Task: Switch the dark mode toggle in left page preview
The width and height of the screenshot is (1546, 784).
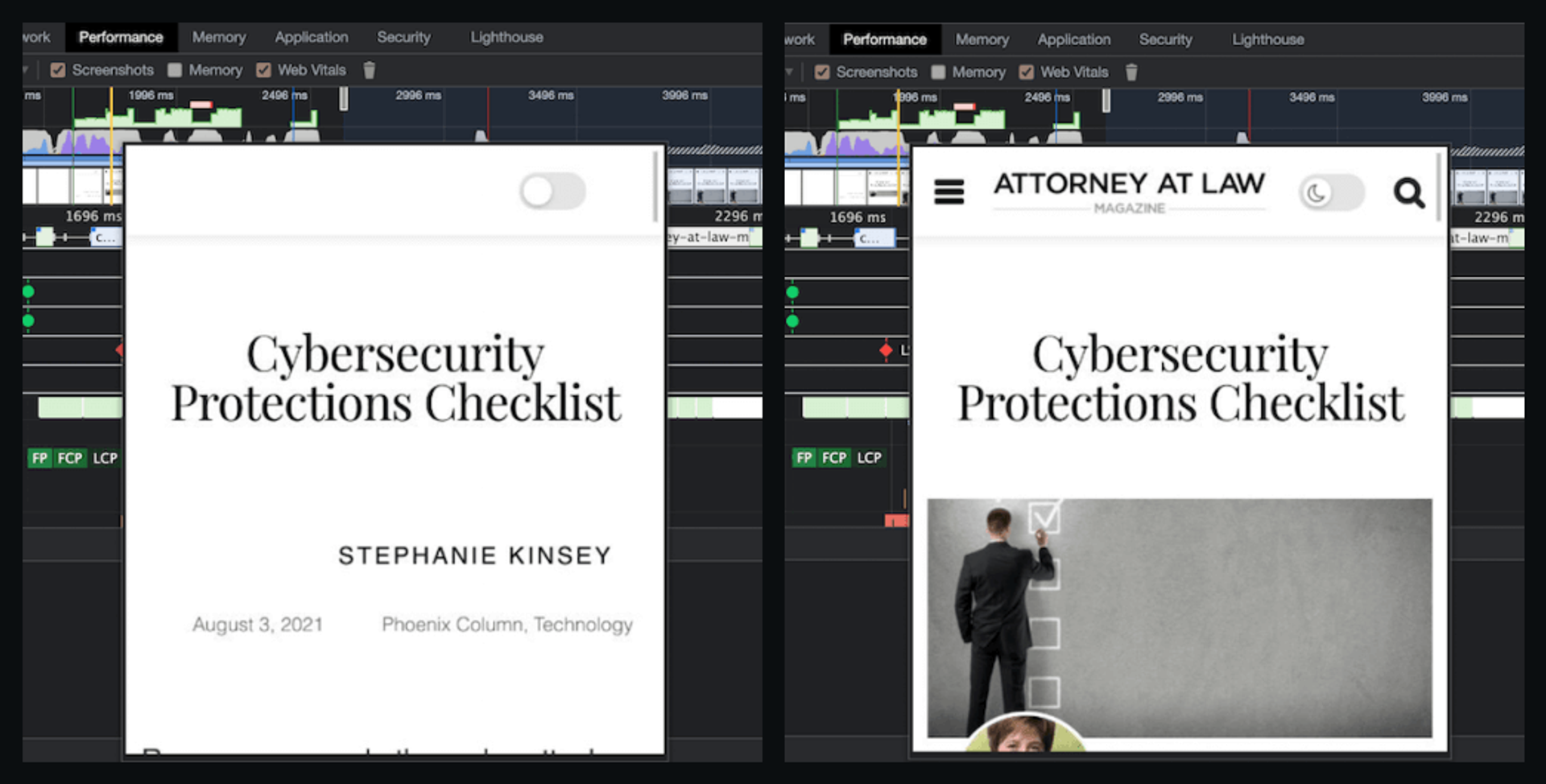Action: (x=552, y=192)
